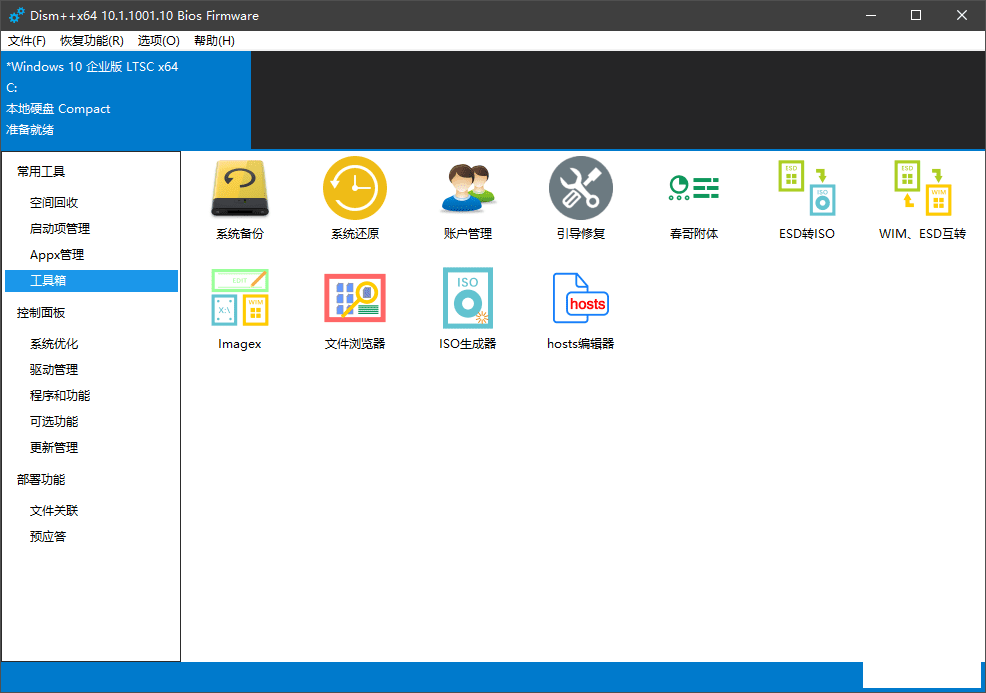Launch the 文件浏览器 file browser
Viewport: 986px width, 693px height.
pos(355,309)
